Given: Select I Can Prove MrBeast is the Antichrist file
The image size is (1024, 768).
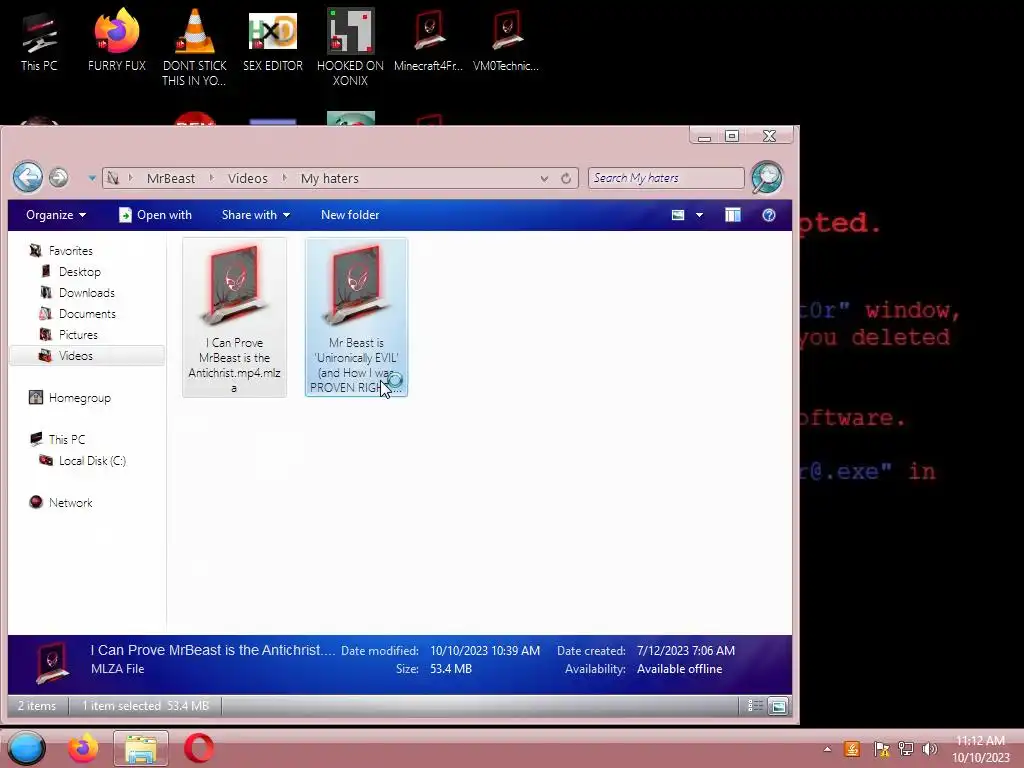Looking at the screenshot, I should click(234, 317).
